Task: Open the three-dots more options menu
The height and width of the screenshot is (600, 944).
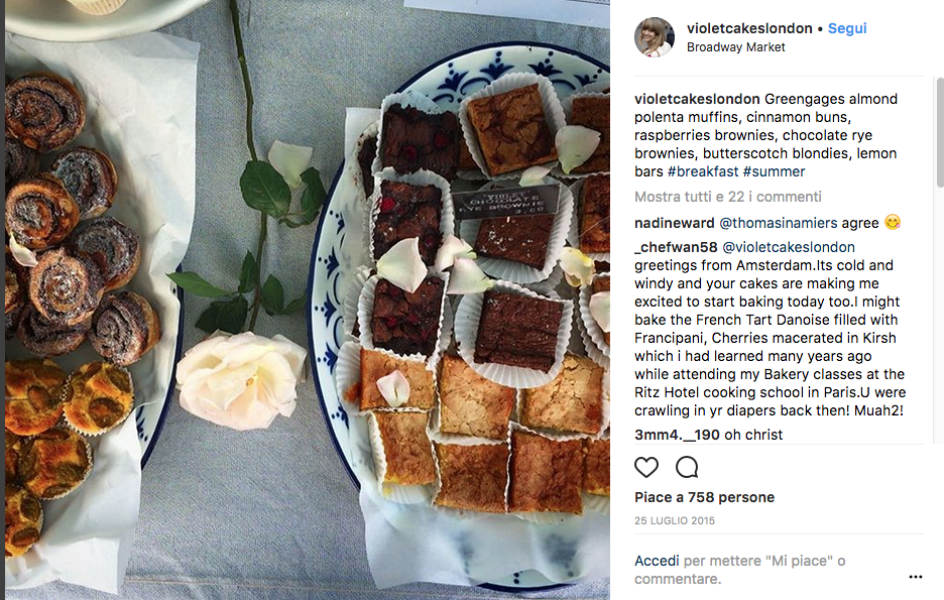Action: coord(915,577)
